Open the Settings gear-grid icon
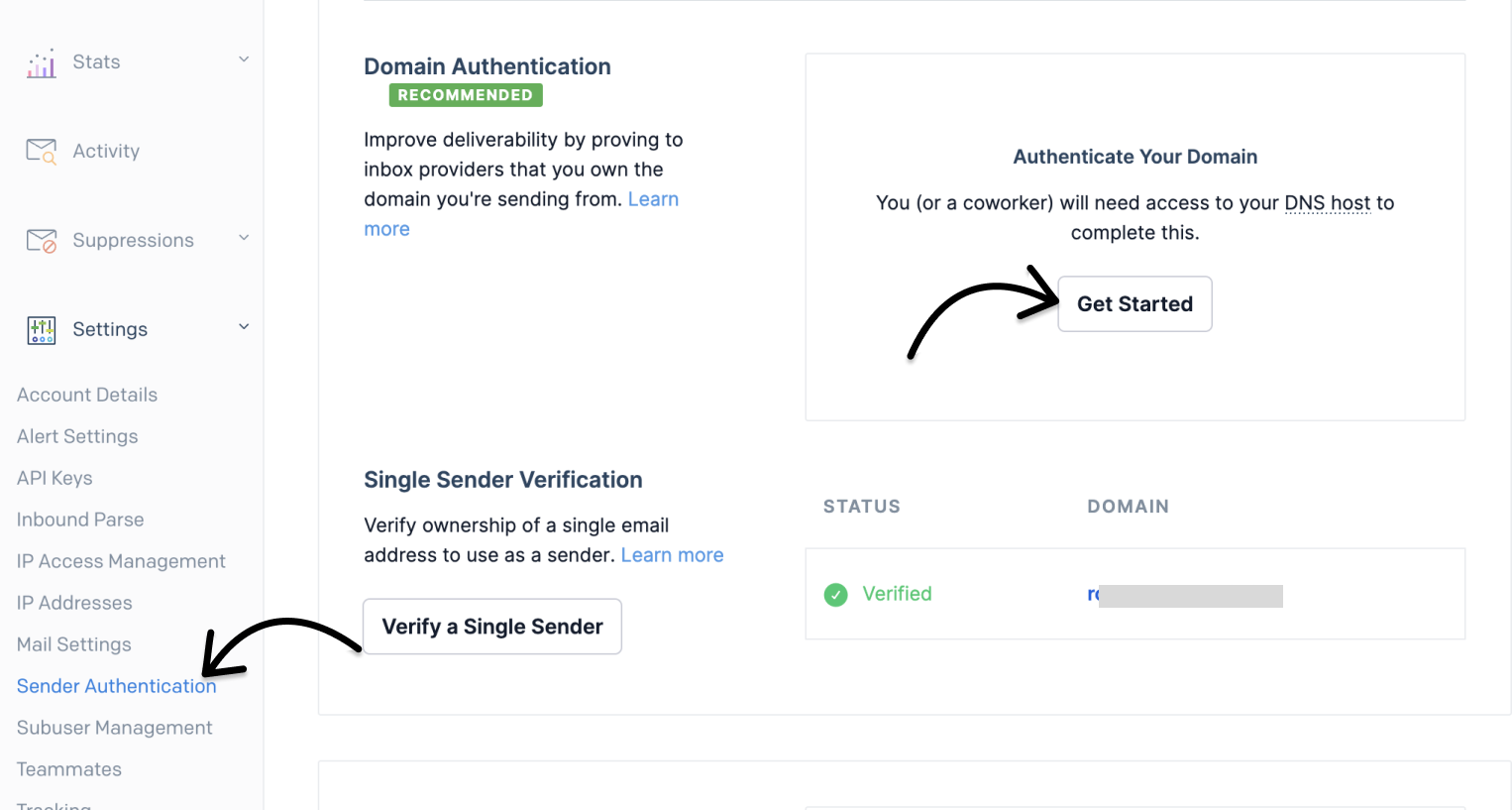This screenshot has width=1512, height=810. pyautogui.click(x=41, y=328)
